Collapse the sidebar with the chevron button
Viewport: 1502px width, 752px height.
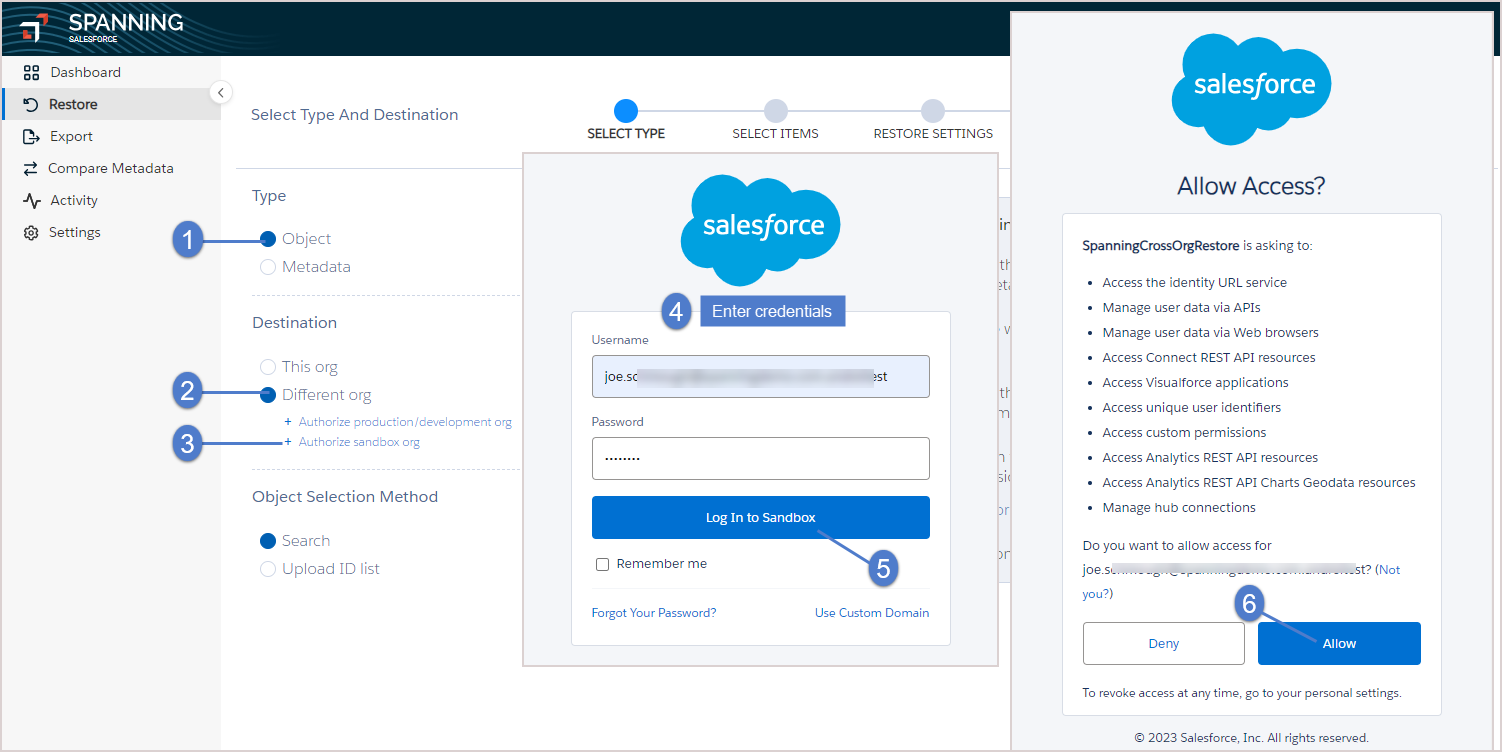tap(221, 93)
